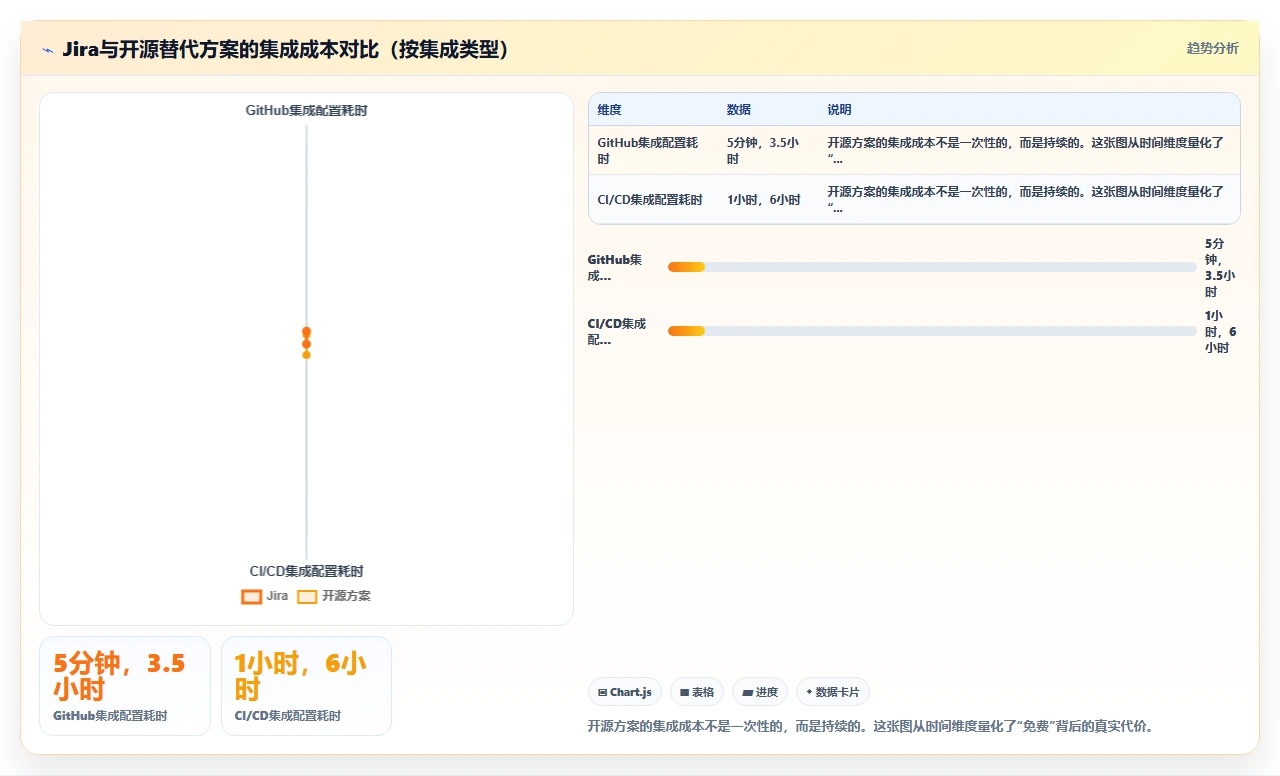Select the footer summary sentence below the chips
This screenshot has width=1280, height=776.
click(x=871, y=726)
